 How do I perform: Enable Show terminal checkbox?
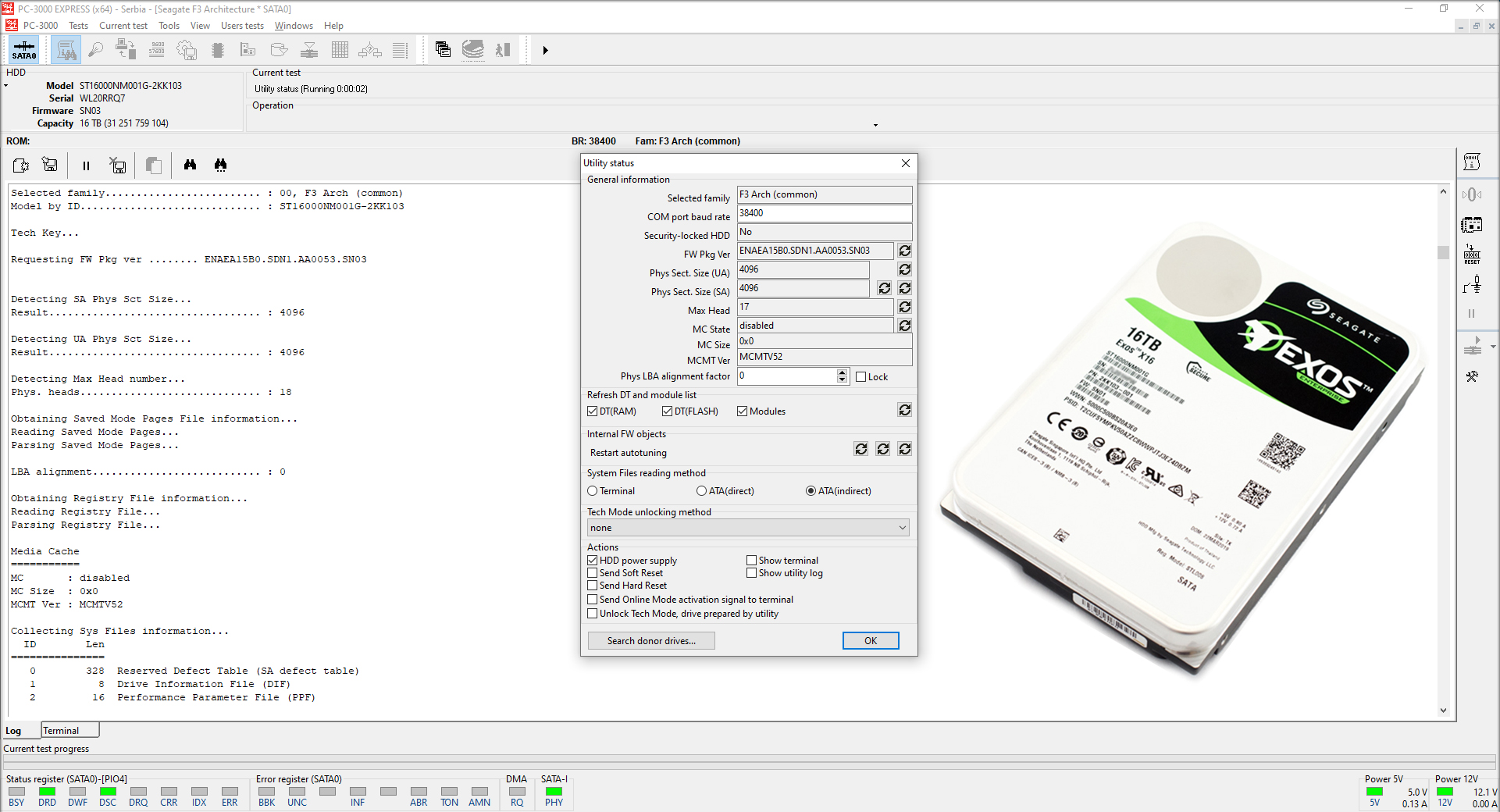751,561
